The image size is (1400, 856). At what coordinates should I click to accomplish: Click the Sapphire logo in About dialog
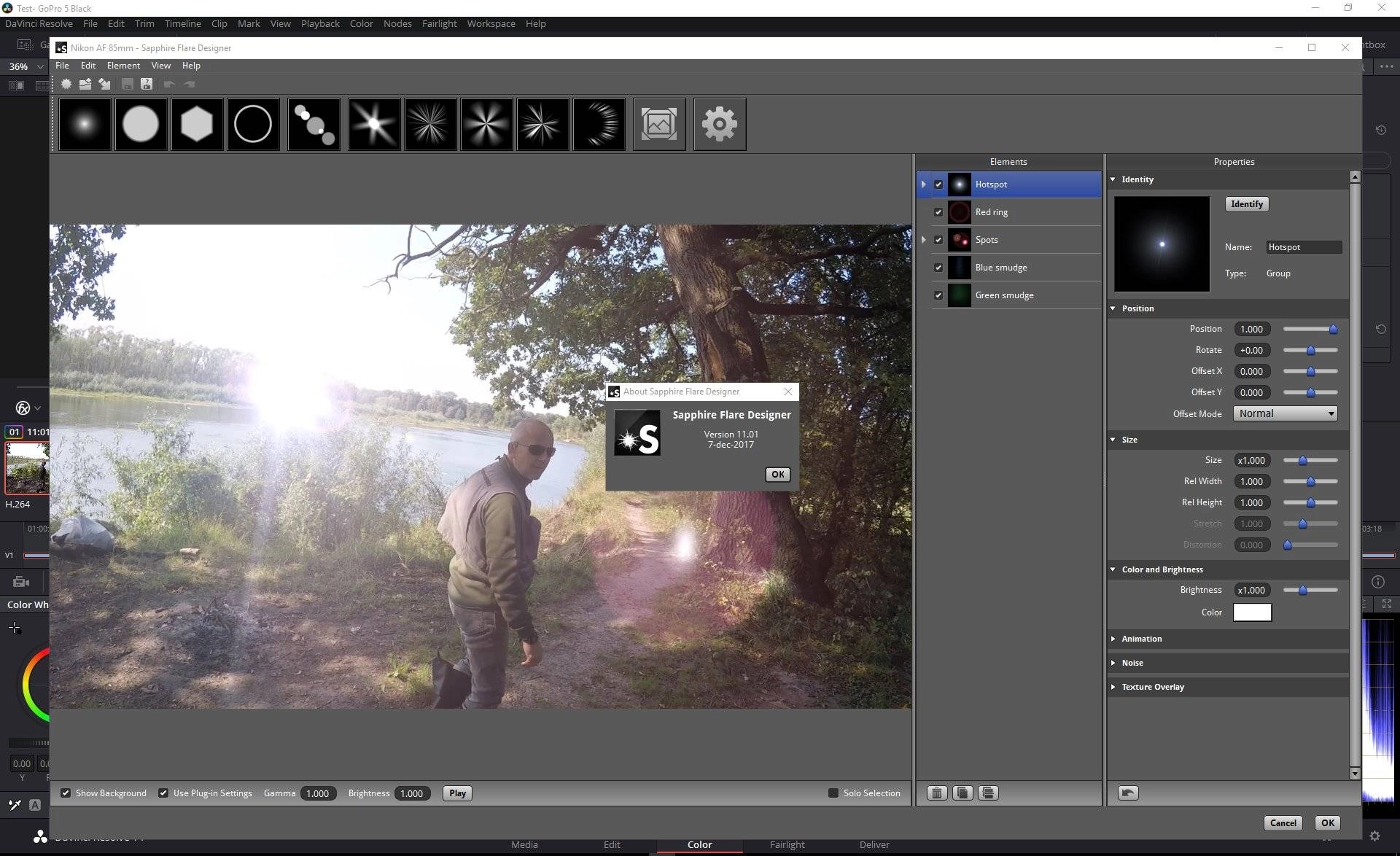637,432
